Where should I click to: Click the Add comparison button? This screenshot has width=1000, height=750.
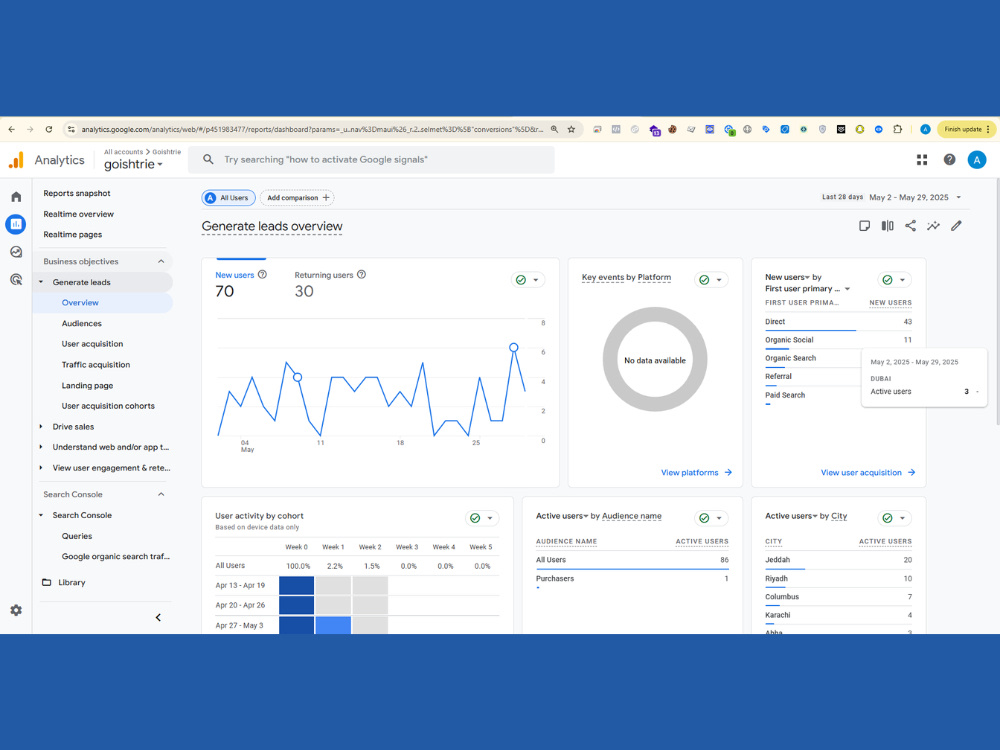click(x=297, y=198)
